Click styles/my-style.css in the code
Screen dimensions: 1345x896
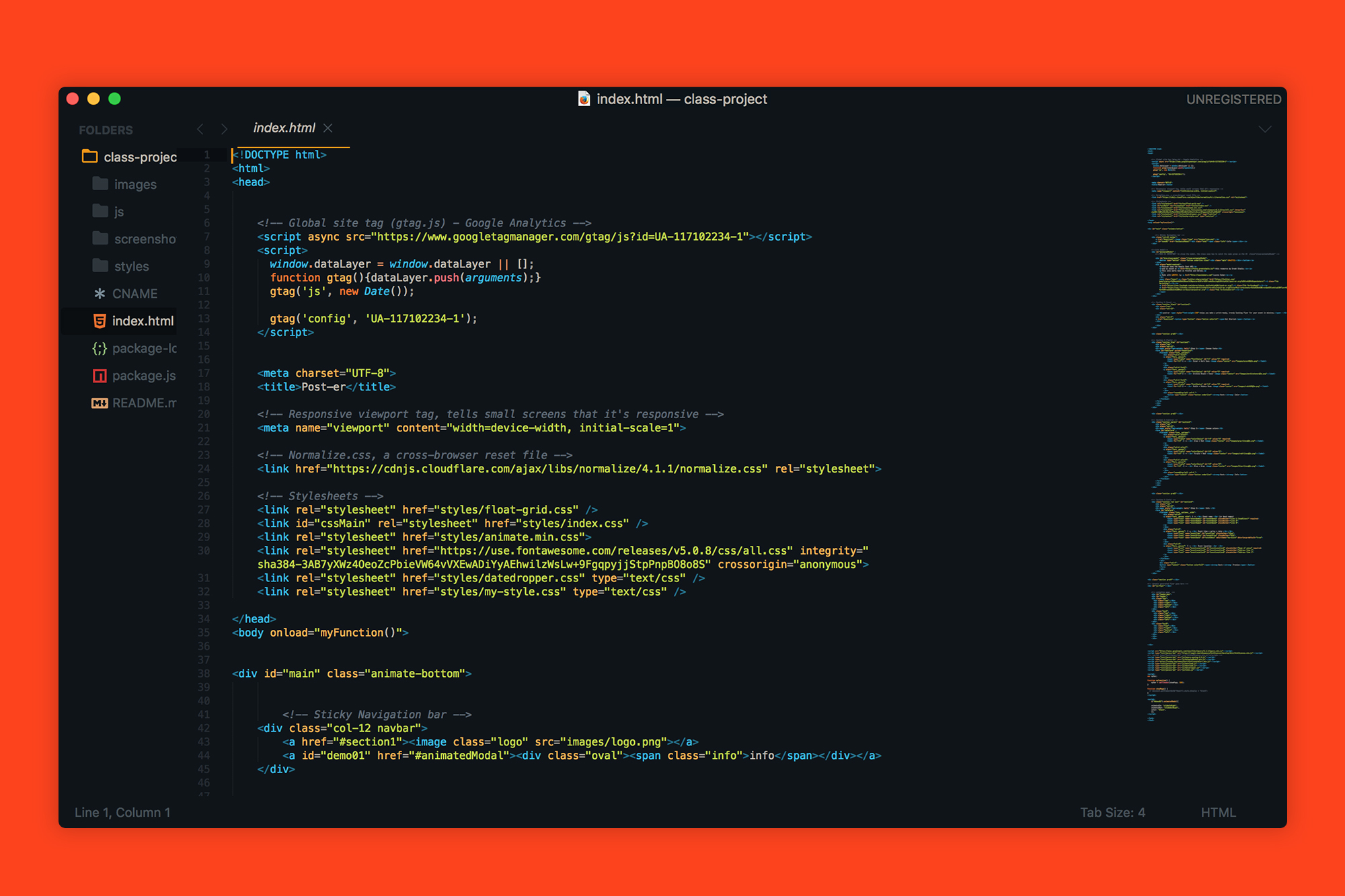(500, 592)
